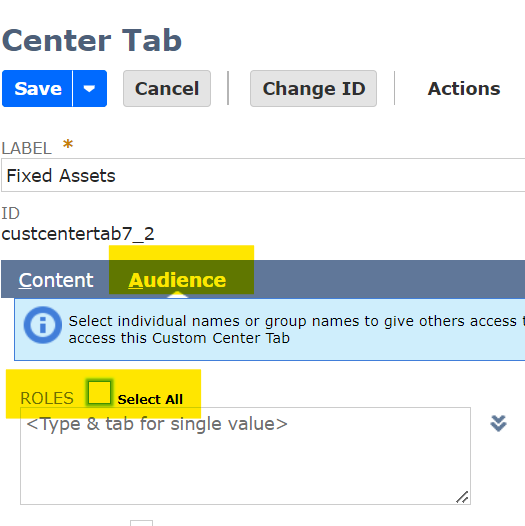Cancel editing the center tab
Image resolution: width=525 pixels, height=526 pixels.
(x=167, y=89)
